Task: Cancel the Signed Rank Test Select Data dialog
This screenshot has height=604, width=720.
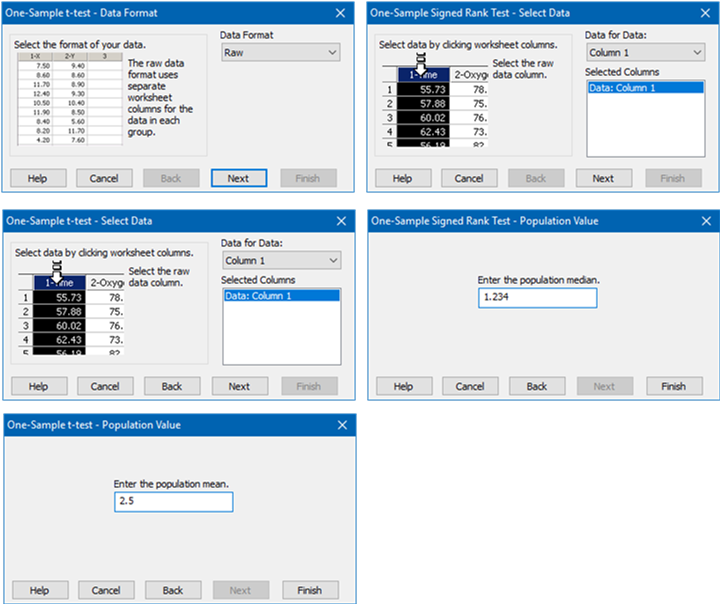Action: [x=469, y=178]
